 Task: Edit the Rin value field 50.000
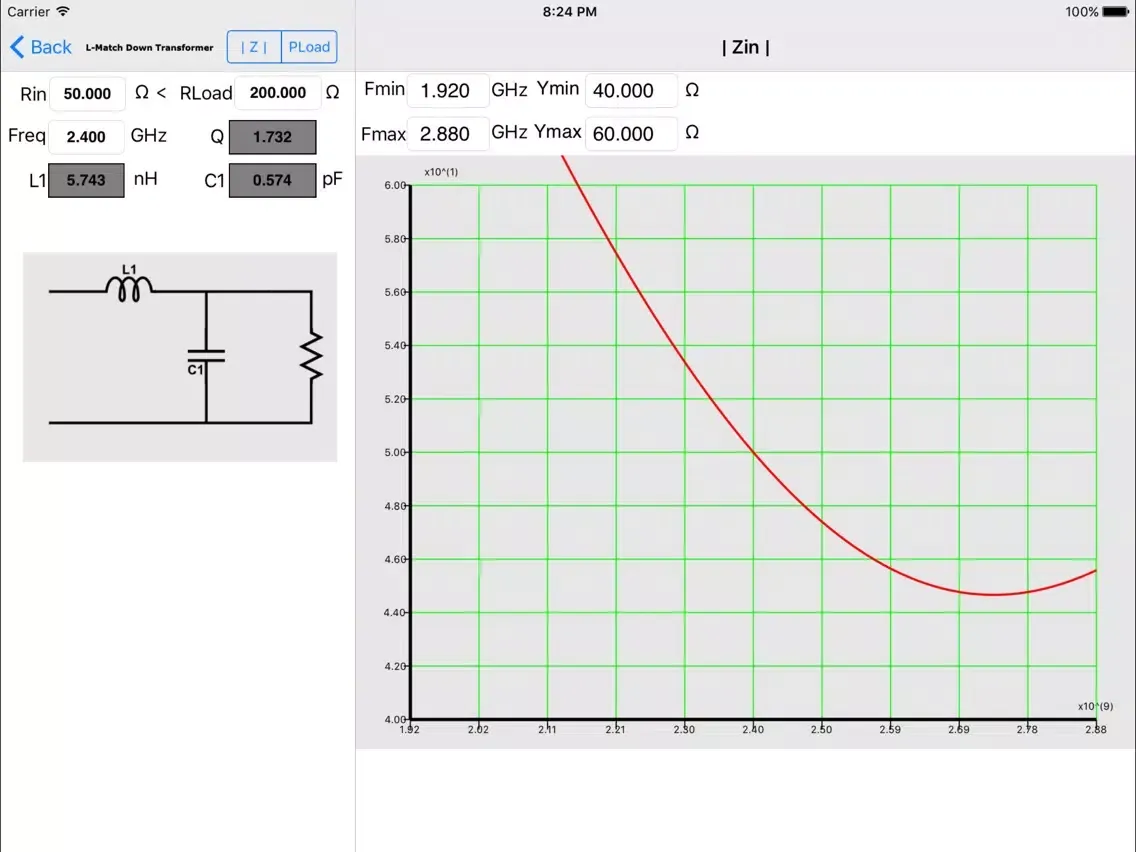tap(87, 93)
